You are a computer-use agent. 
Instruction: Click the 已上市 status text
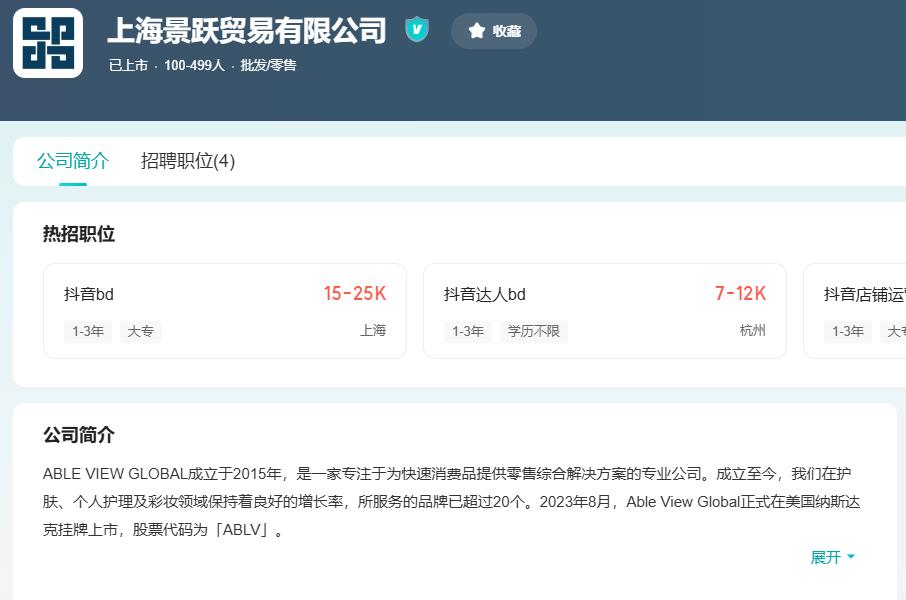128,65
